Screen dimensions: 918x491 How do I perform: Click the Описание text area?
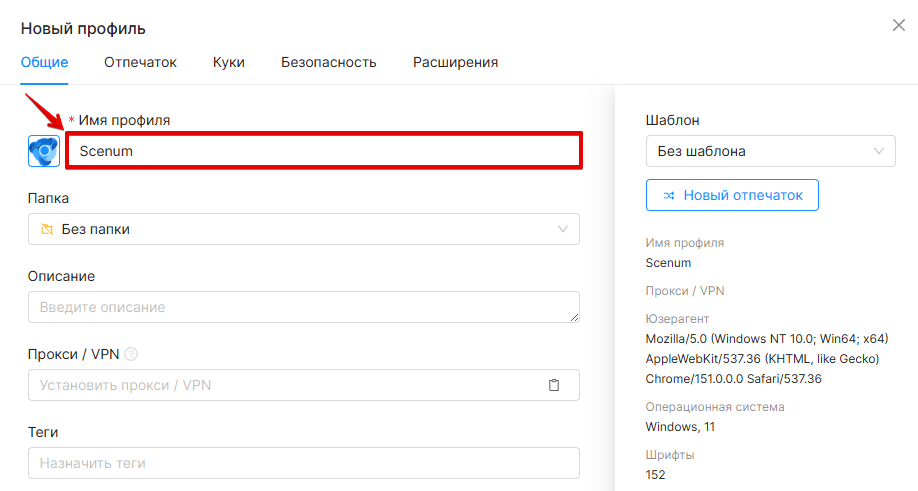pos(304,307)
